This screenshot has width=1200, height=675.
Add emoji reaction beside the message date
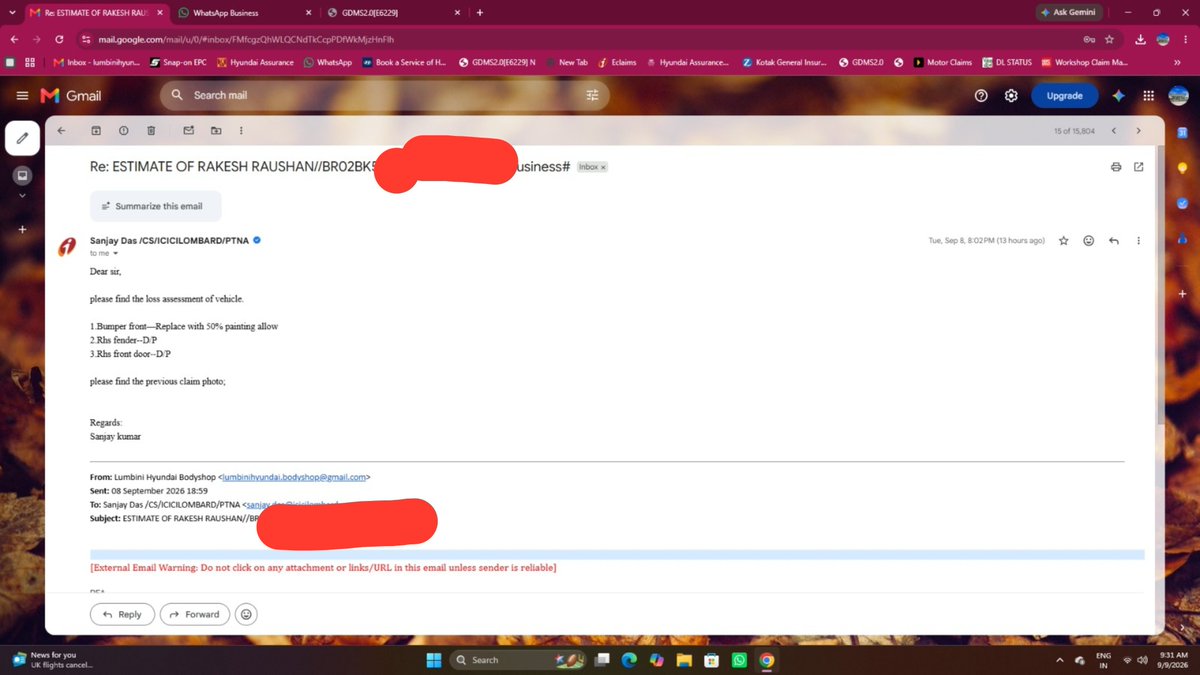1088,241
